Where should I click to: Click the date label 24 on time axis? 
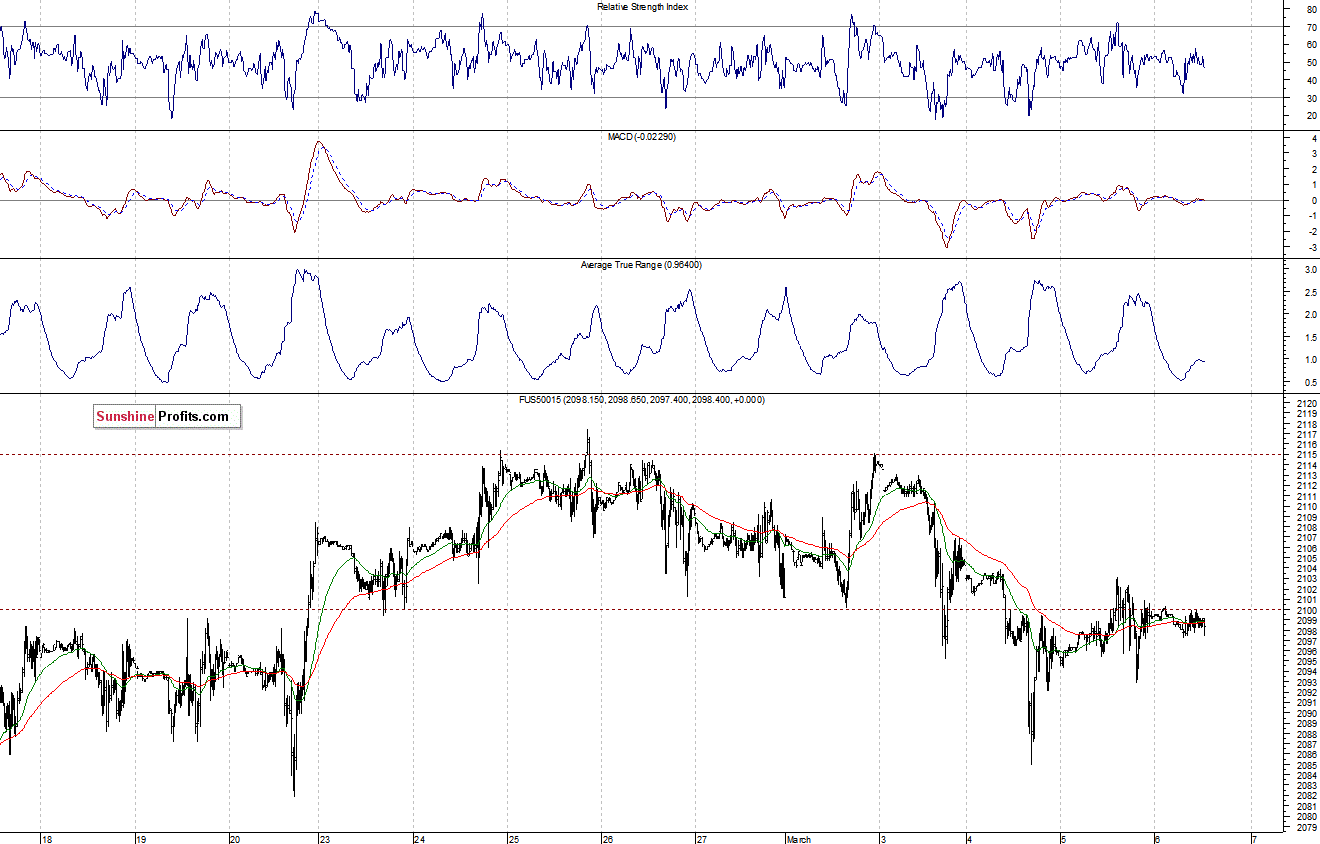(x=419, y=838)
